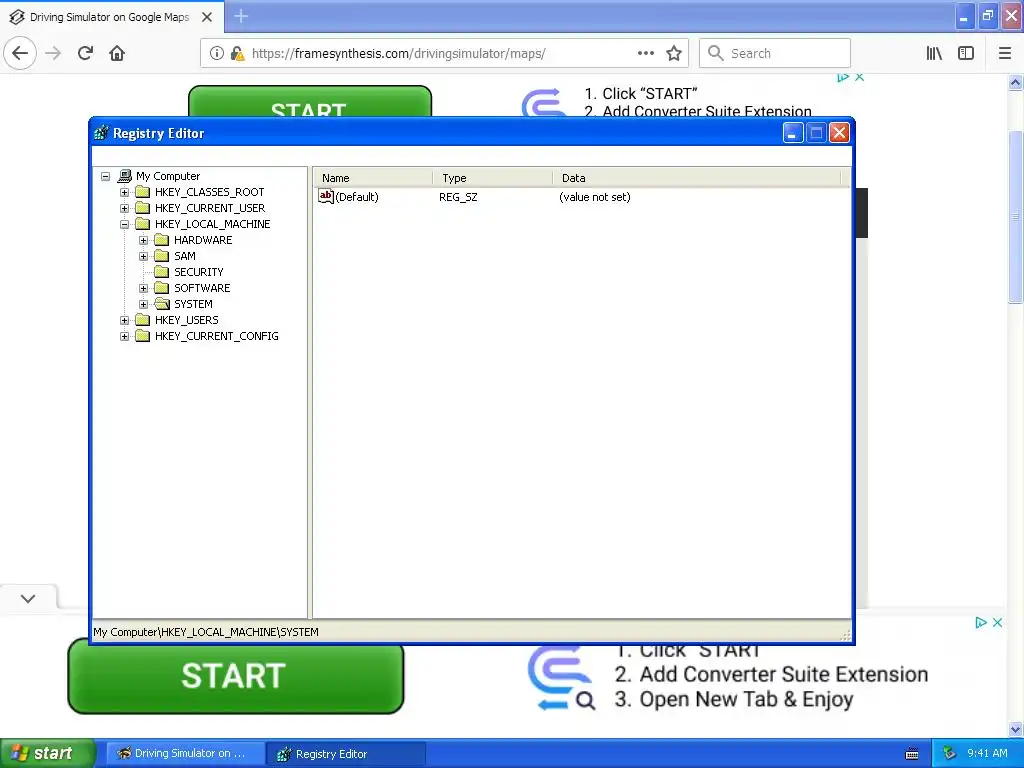Viewport: 1024px width, 768px height.
Task: Click the down chevron tab on page left
Action: click(x=28, y=598)
